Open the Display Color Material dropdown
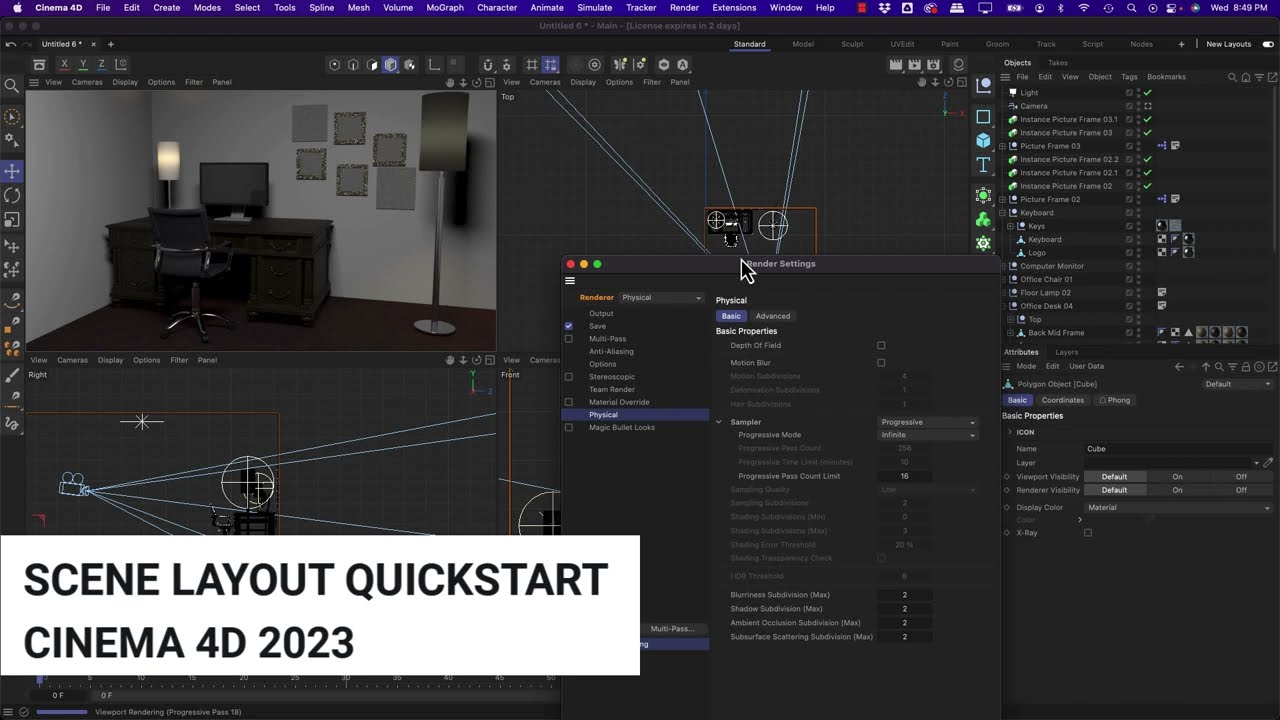 point(1179,508)
